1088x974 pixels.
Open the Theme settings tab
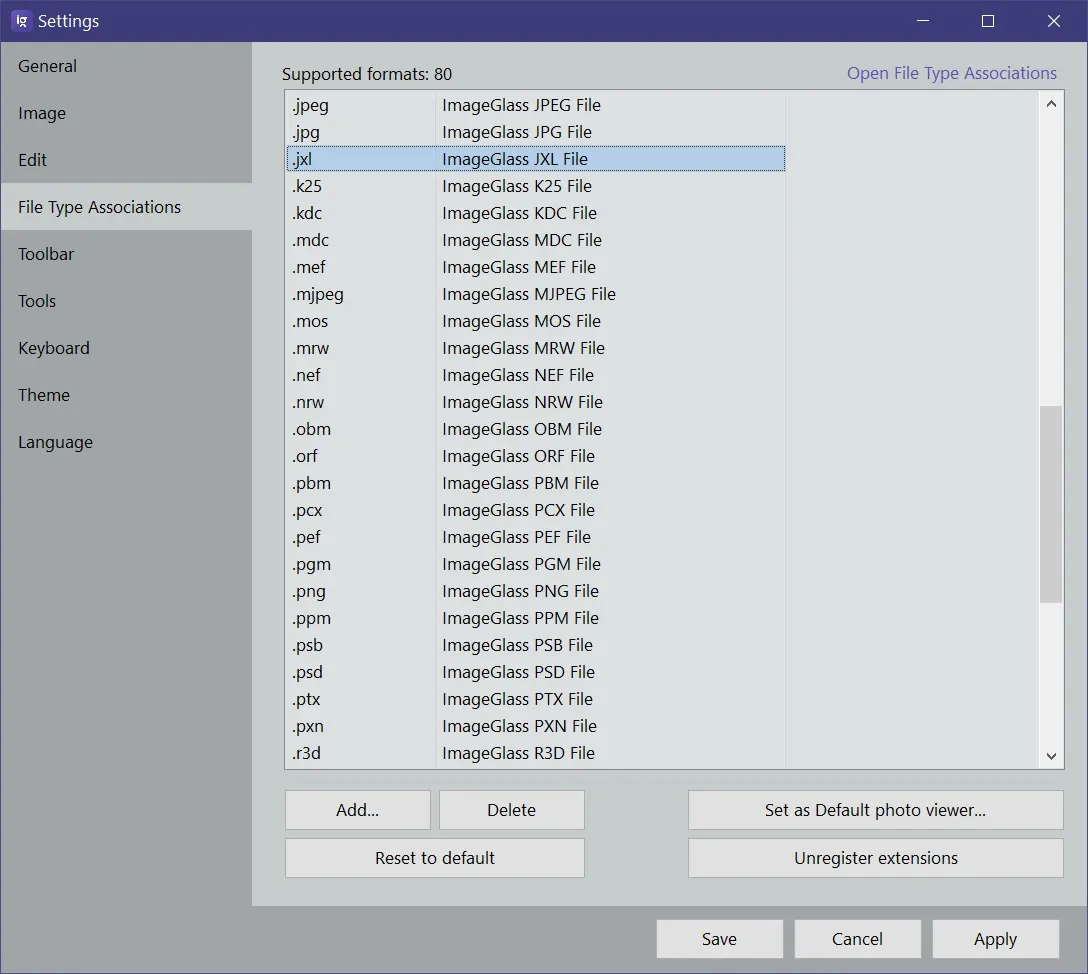pos(126,395)
